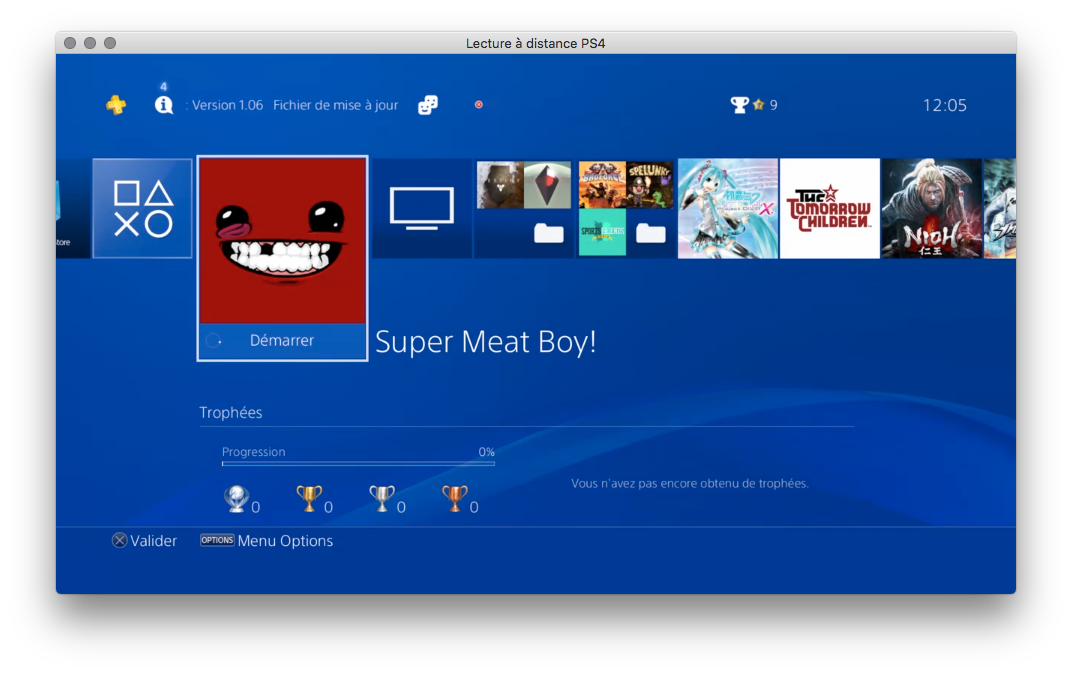Select the Broforce thumbnail in folder
The image size is (1072, 674).
click(602, 185)
